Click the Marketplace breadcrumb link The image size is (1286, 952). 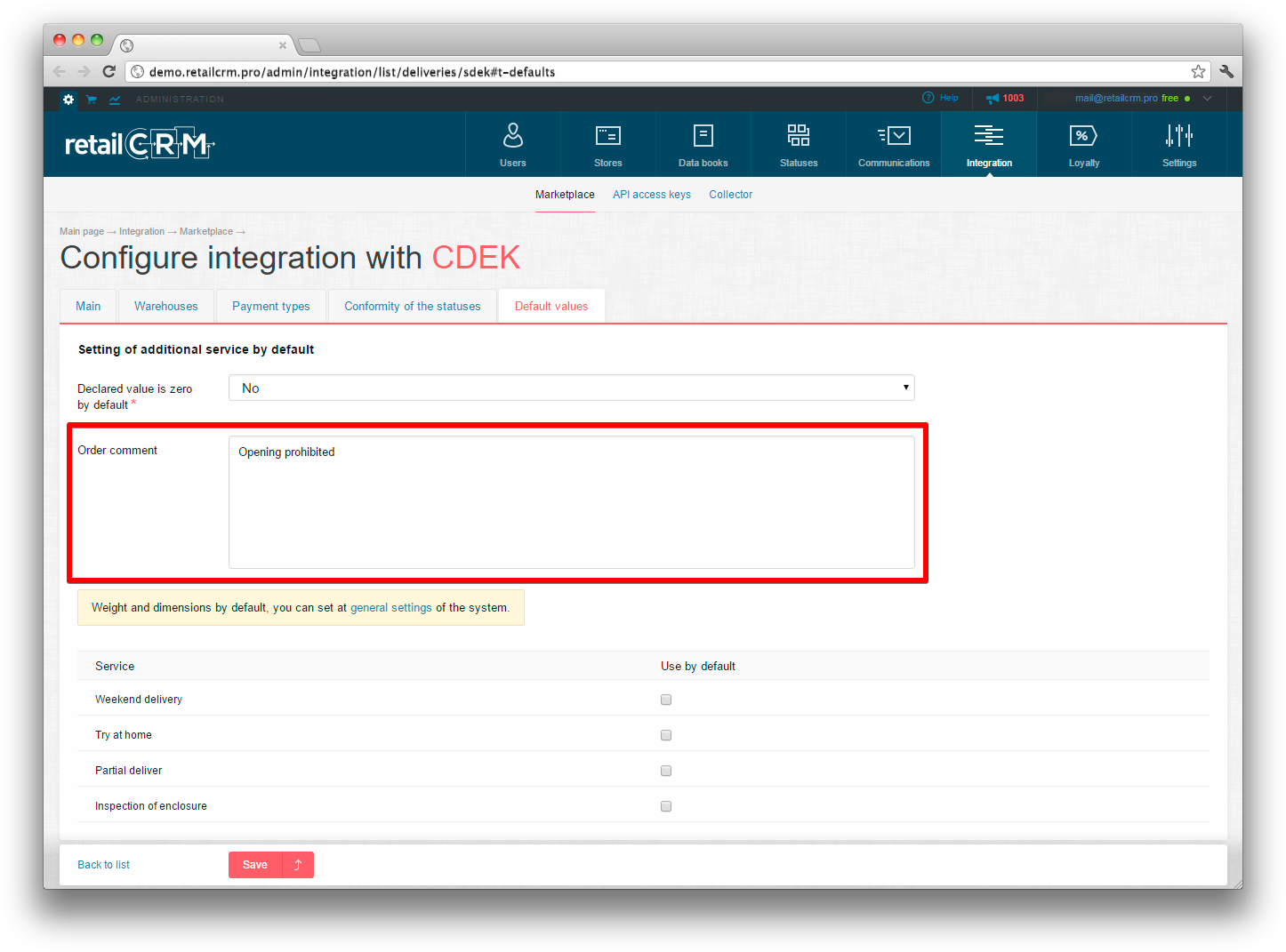click(206, 231)
